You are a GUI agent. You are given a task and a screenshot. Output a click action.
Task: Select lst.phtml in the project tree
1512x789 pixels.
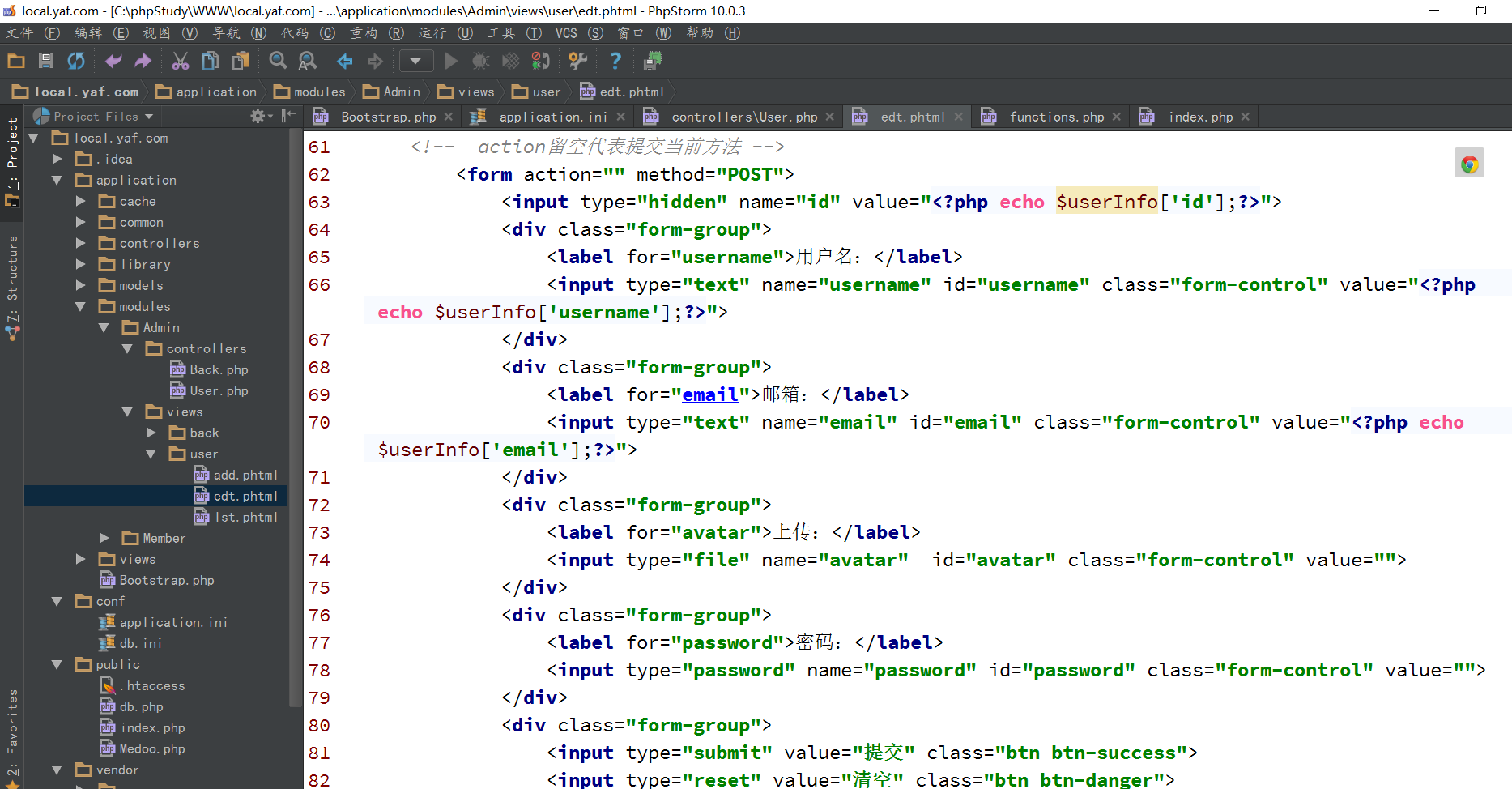[x=245, y=517]
